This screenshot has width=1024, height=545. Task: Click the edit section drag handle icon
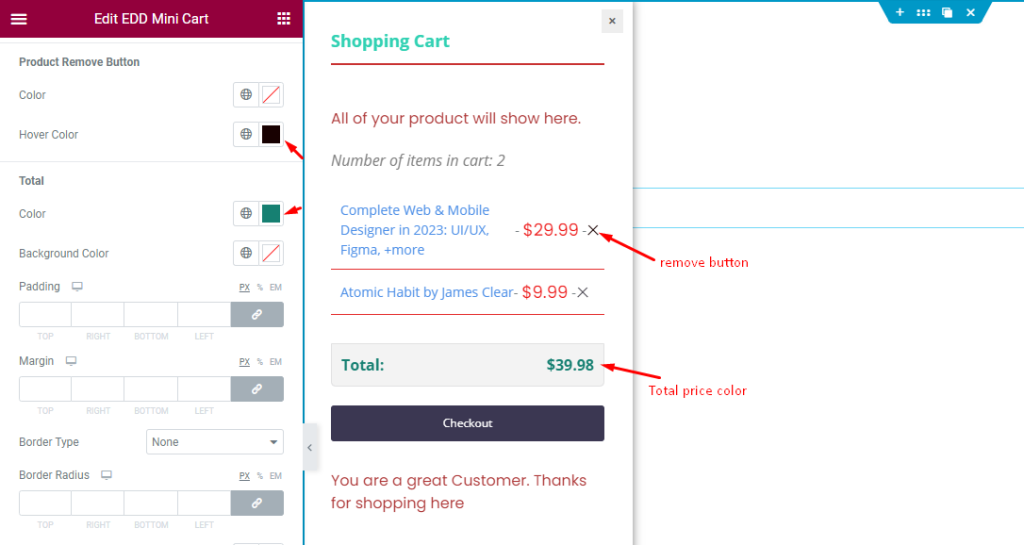(x=923, y=12)
